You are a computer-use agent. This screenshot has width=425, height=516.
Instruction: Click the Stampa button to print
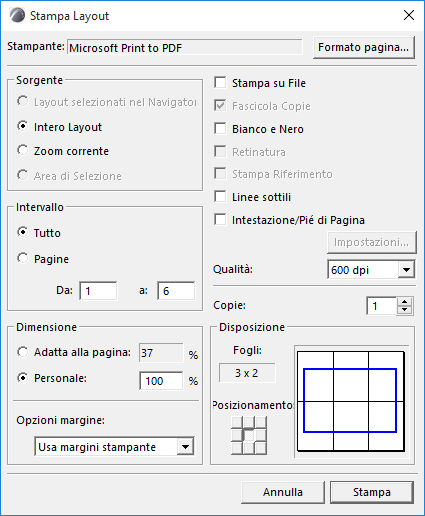[x=372, y=492]
